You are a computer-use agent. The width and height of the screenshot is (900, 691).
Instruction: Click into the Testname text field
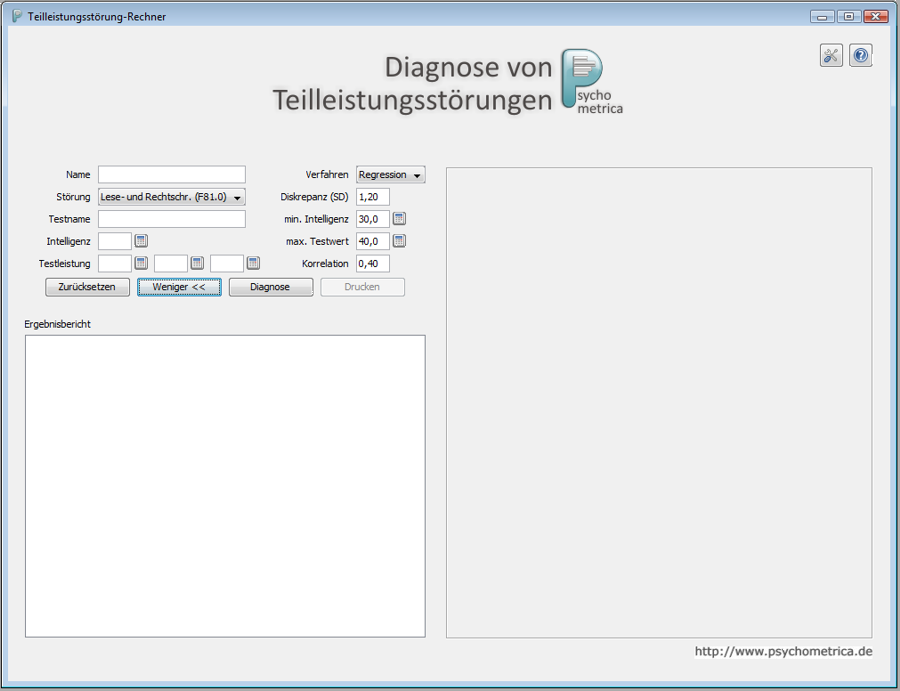click(x=171, y=219)
